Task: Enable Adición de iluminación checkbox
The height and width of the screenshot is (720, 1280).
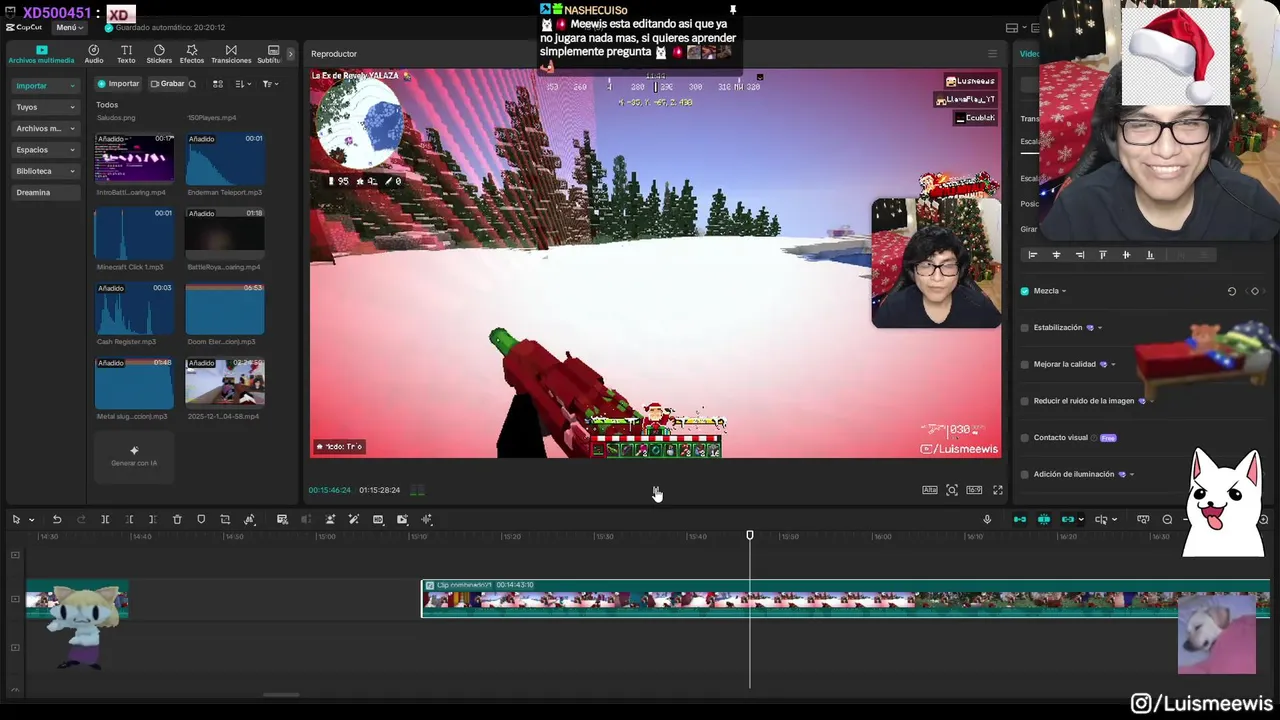Action: point(1024,474)
